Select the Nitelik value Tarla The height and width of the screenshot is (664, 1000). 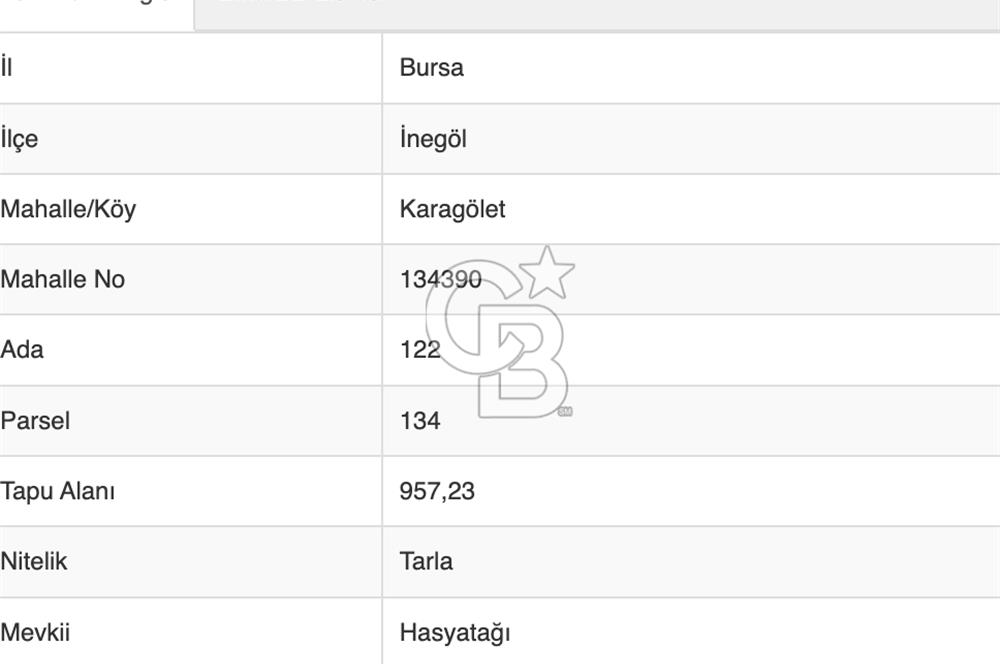click(x=424, y=562)
